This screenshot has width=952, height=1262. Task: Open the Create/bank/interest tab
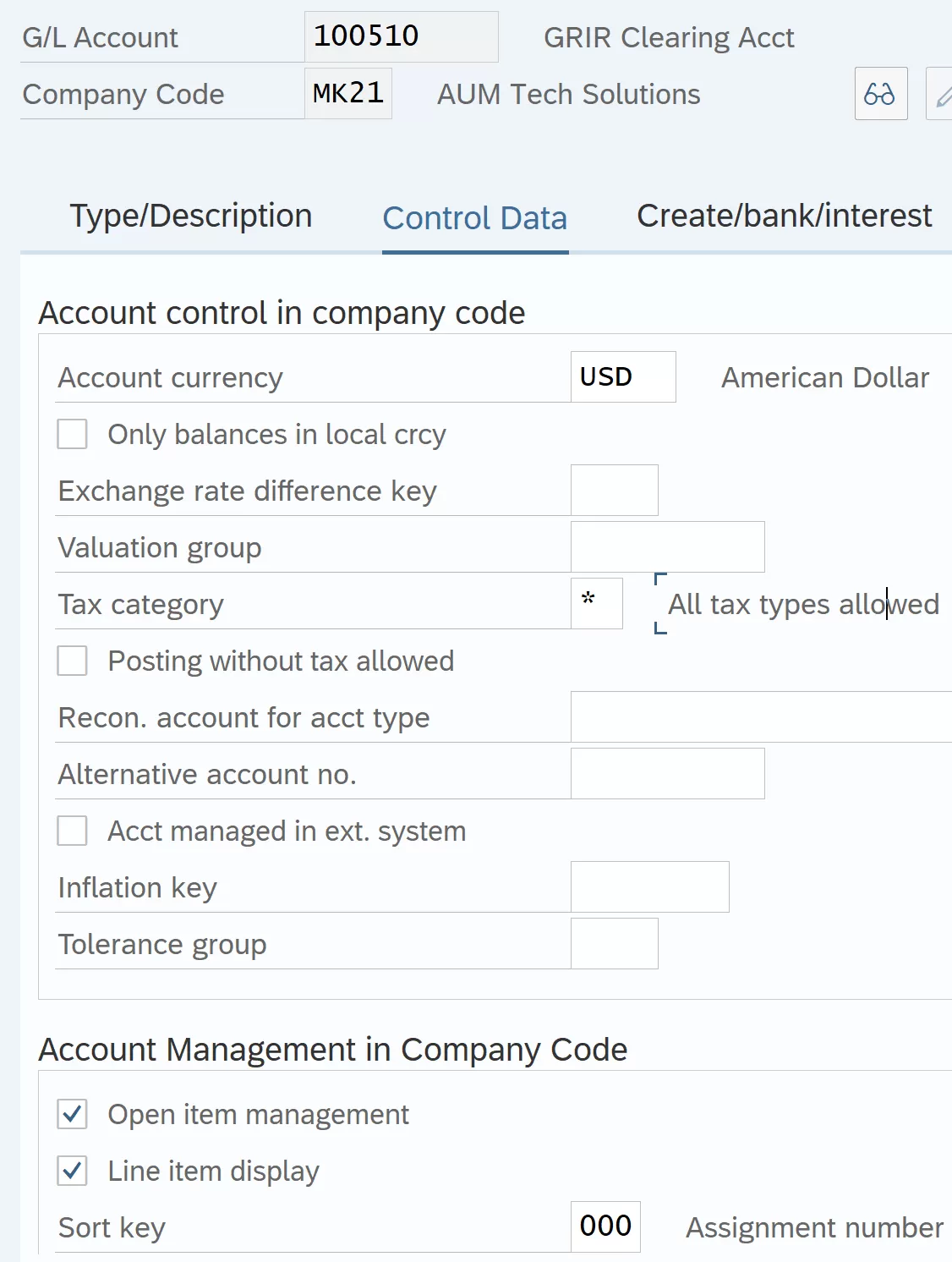[x=784, y=217]
